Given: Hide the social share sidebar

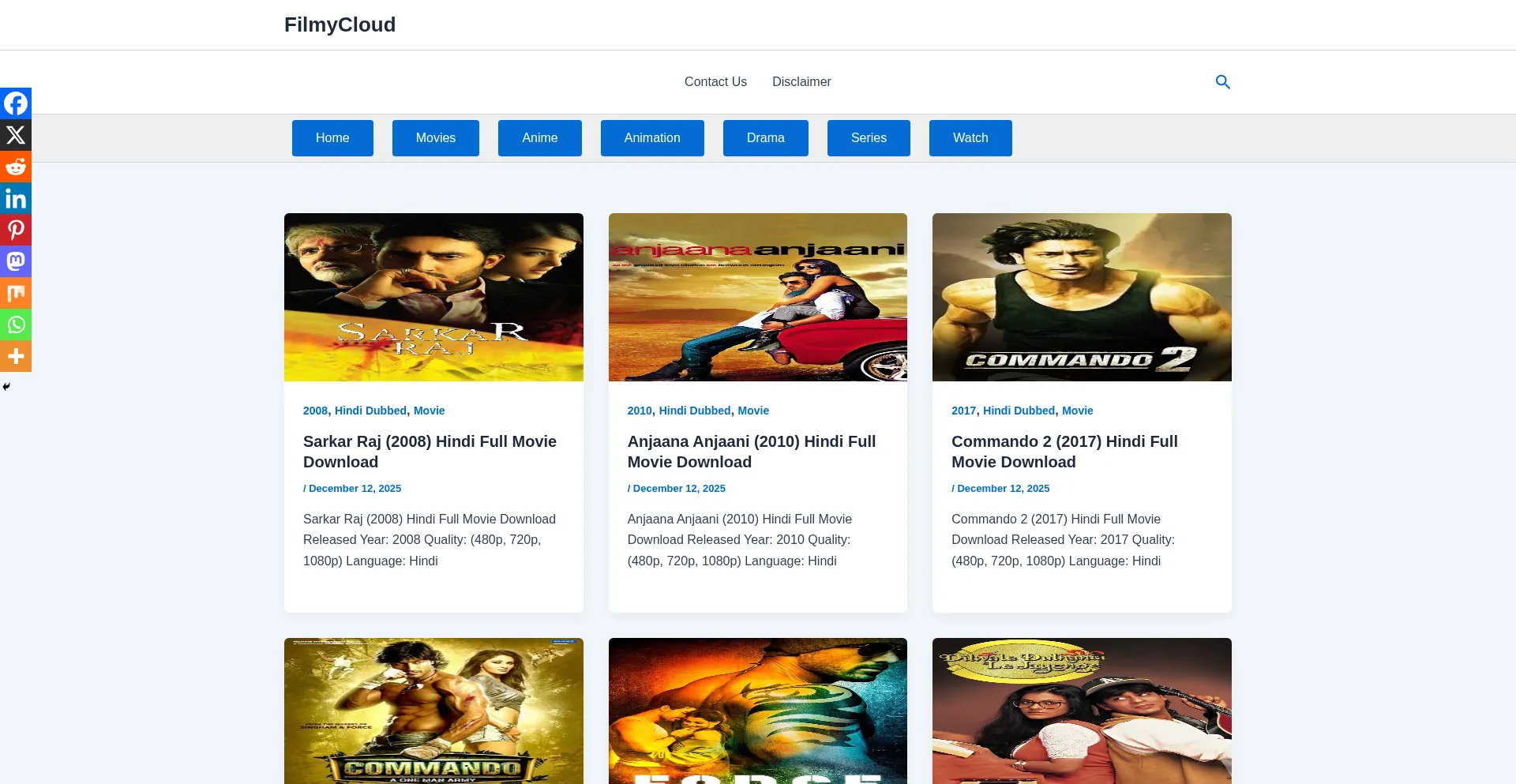Looking at the screenshot, I should pos(6,387).
